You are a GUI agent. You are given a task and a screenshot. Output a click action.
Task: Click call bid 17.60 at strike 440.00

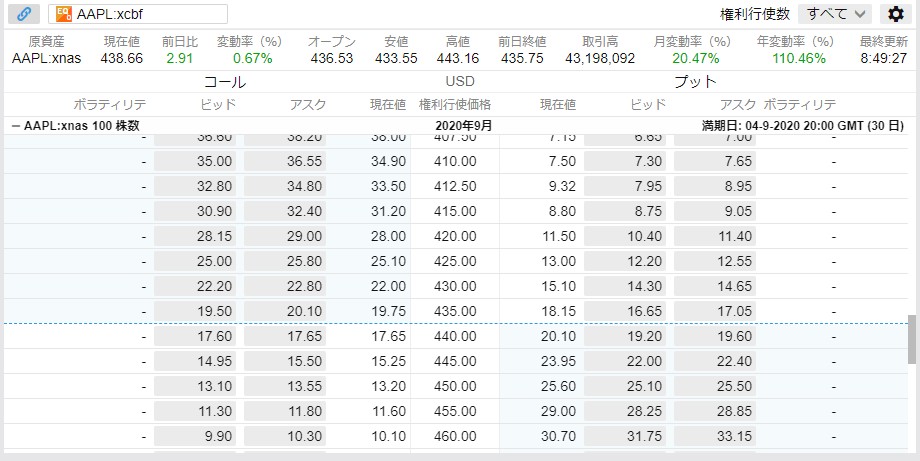point(195,337)
